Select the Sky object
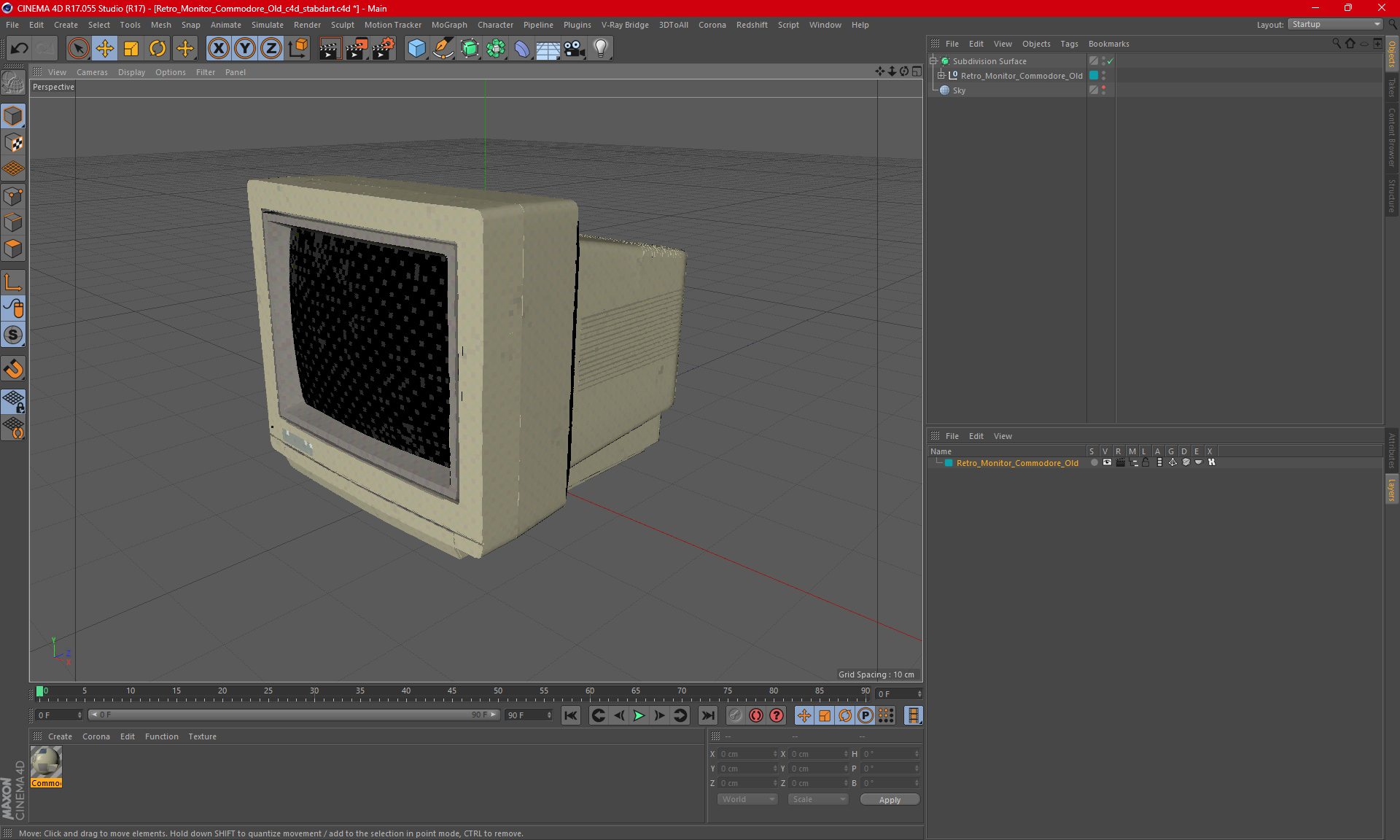This screenshot has height=840, width=1400. [x=959, y=90]
